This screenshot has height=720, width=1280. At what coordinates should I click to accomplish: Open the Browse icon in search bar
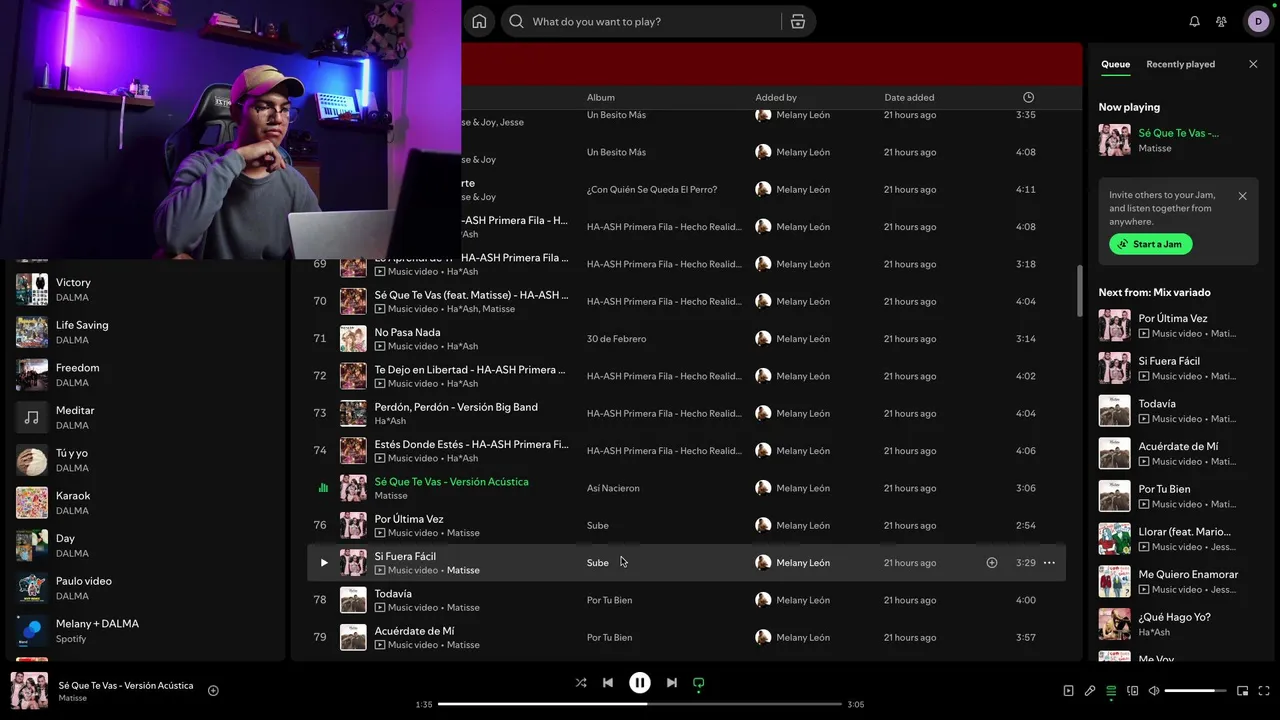798,21
